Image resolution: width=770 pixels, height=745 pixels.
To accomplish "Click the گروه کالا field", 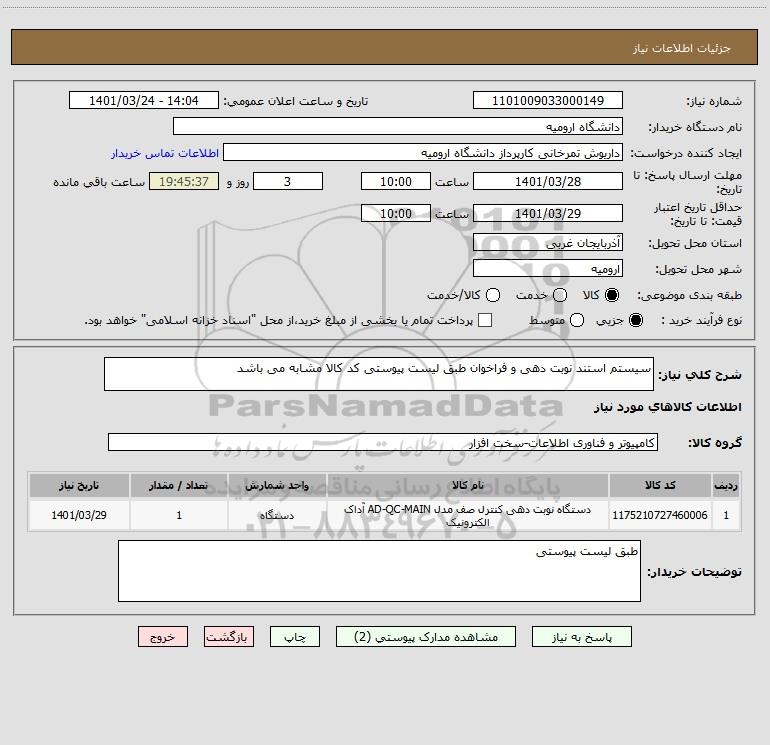I will click(383, 442).
